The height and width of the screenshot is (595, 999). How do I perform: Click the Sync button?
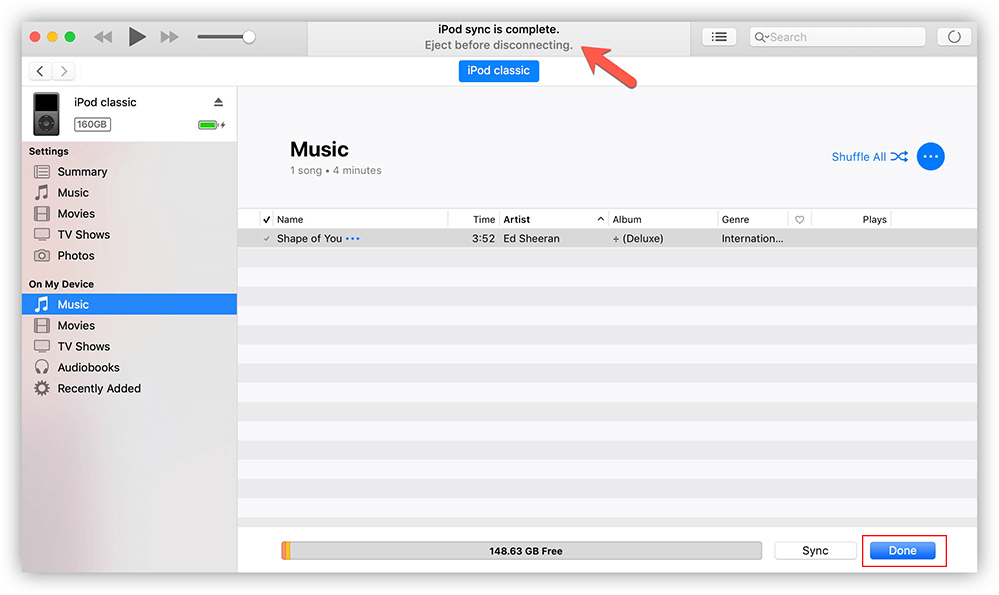(x=815, y=551)
